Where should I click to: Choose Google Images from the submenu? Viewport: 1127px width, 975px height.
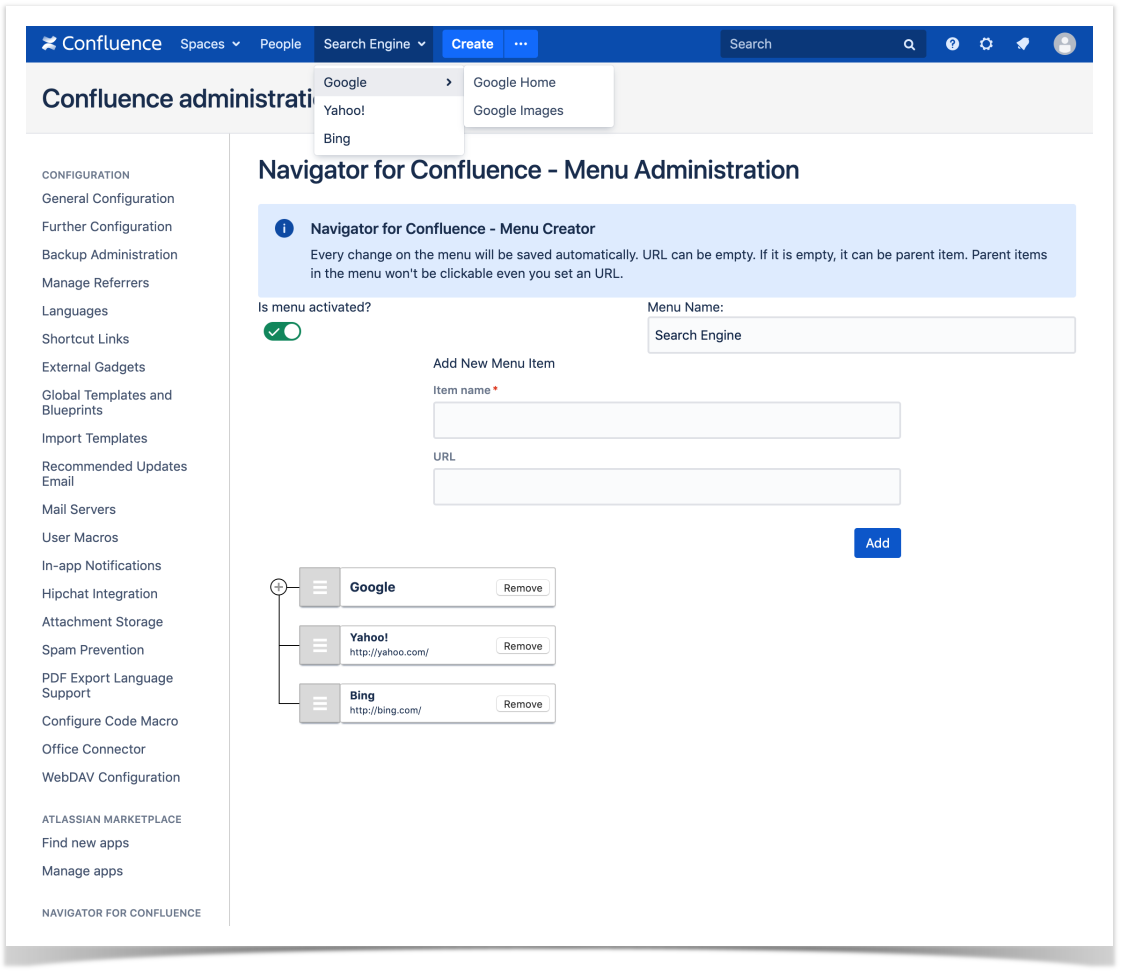click(x=539, y=111)
